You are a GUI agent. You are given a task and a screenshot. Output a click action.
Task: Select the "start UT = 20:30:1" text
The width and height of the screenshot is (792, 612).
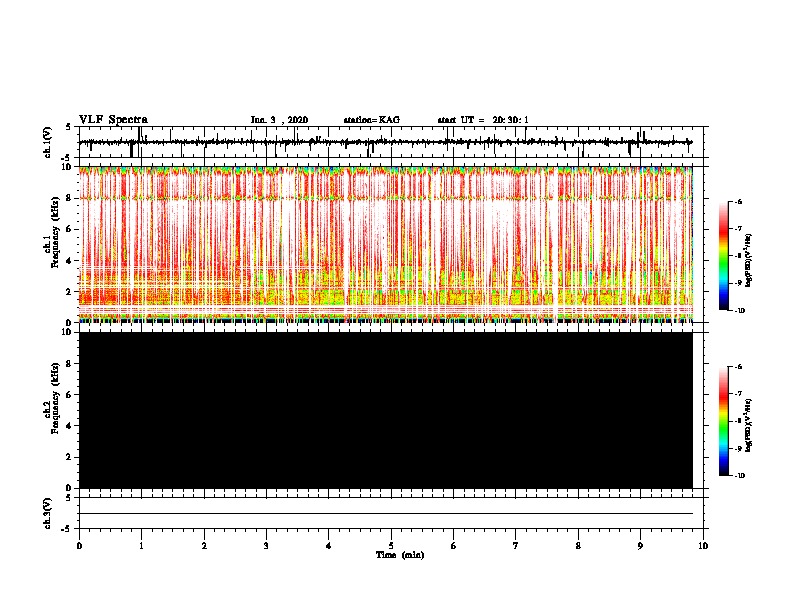click(483, 120)
